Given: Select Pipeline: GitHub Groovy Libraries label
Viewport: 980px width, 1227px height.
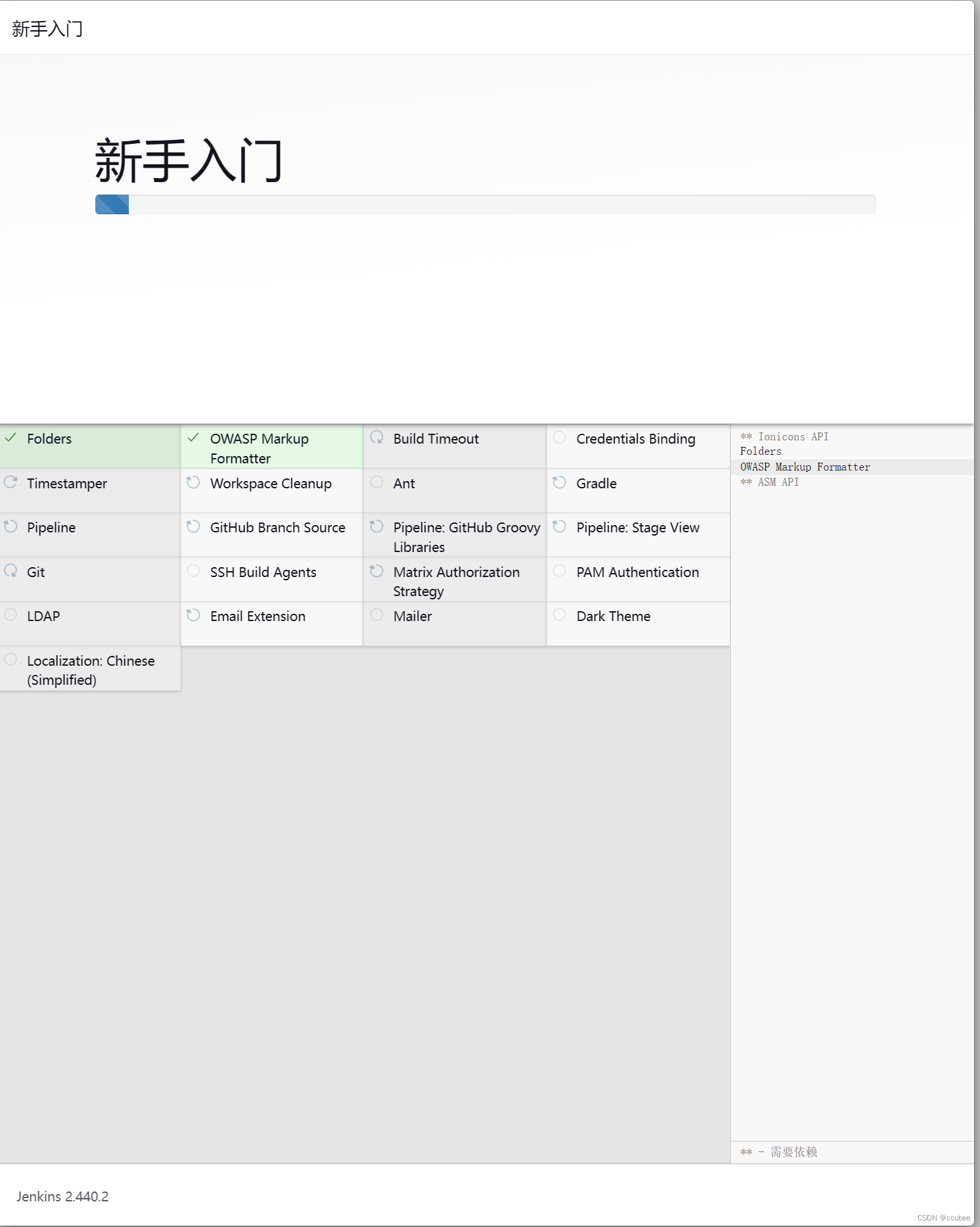Looking at the screenshot, I should tap(467, 538).
